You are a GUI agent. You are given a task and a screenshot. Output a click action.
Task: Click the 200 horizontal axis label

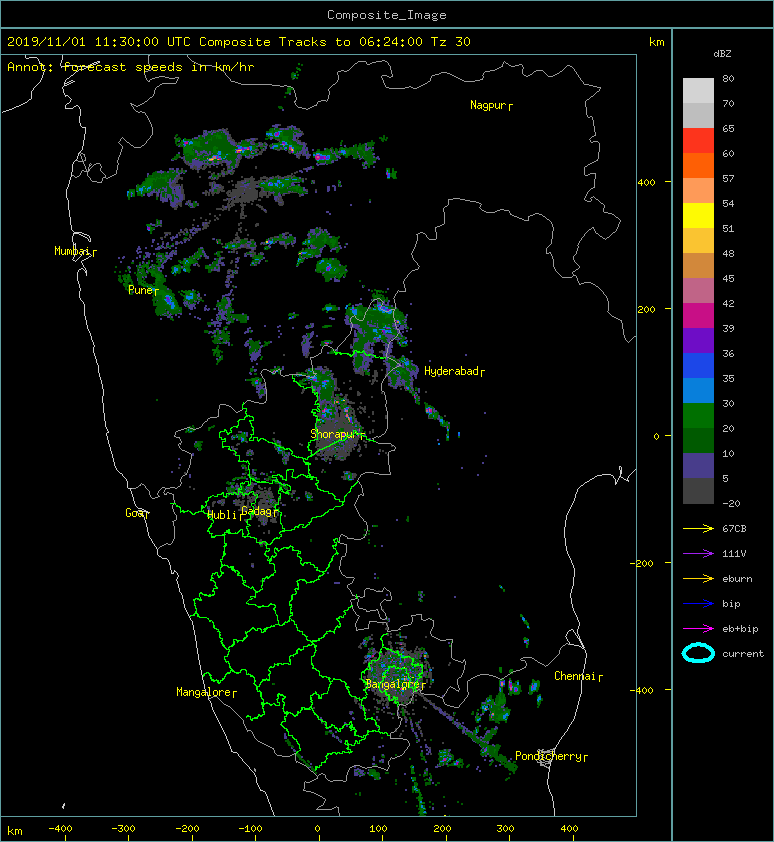click(442, 829)
